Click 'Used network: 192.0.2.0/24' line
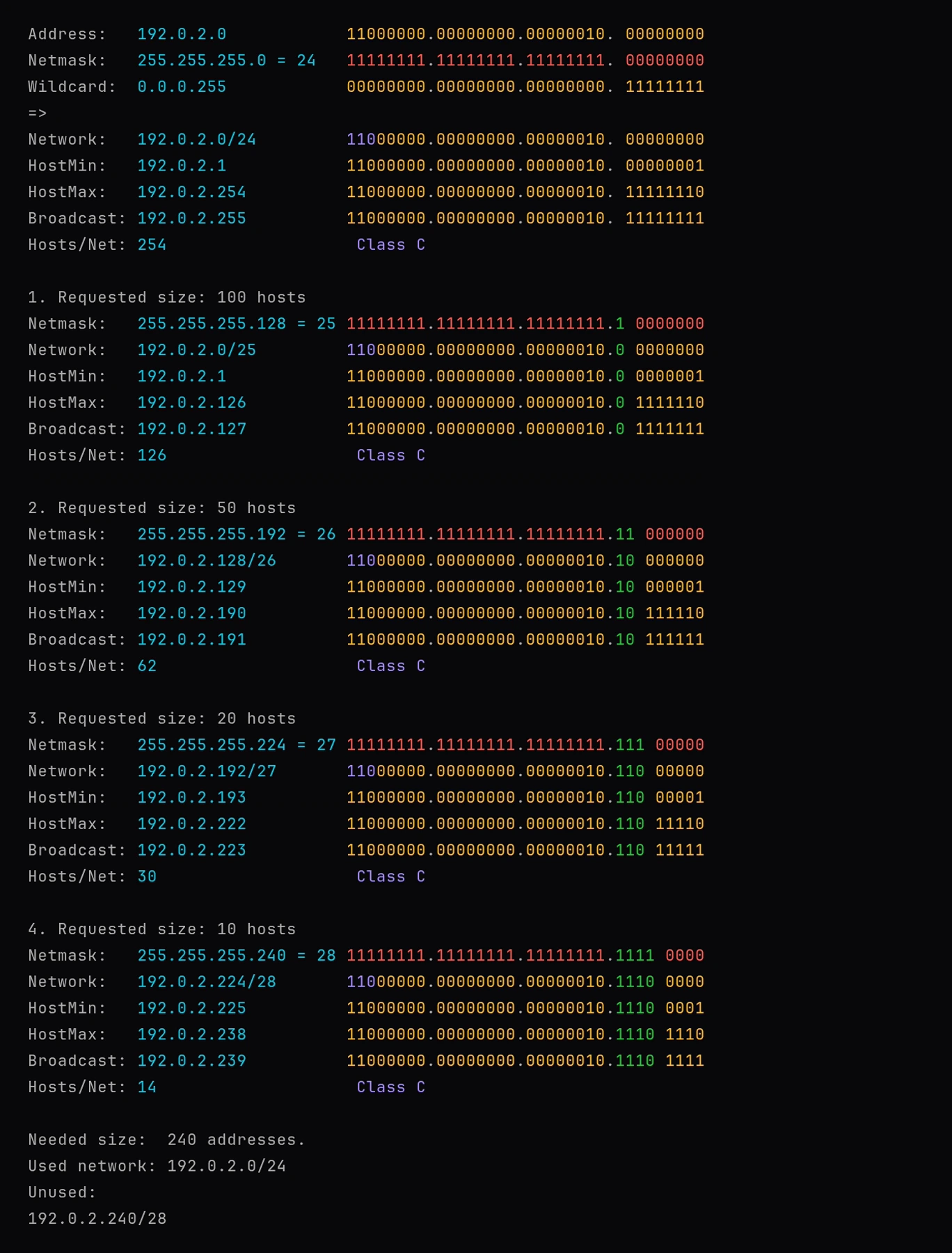 157,1166
